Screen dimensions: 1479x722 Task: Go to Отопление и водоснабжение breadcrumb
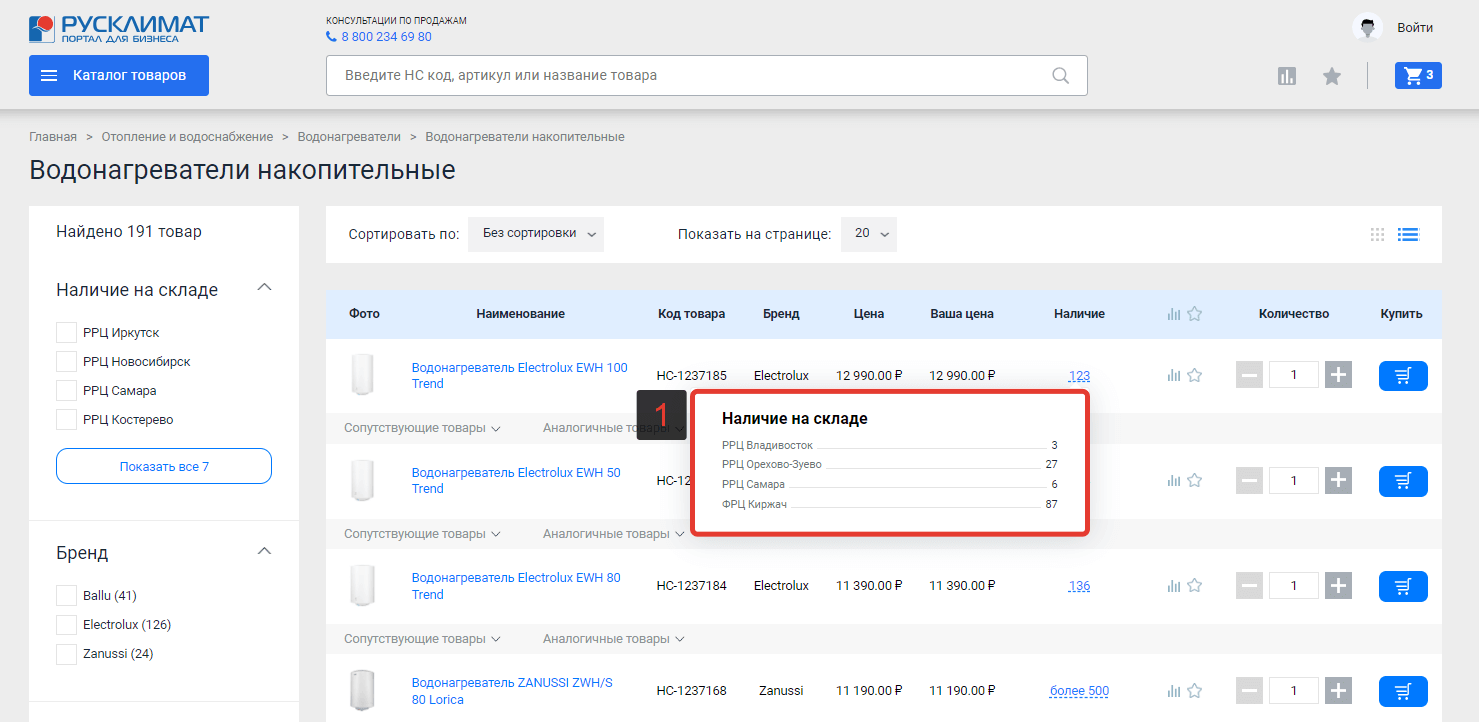[187, 137]
